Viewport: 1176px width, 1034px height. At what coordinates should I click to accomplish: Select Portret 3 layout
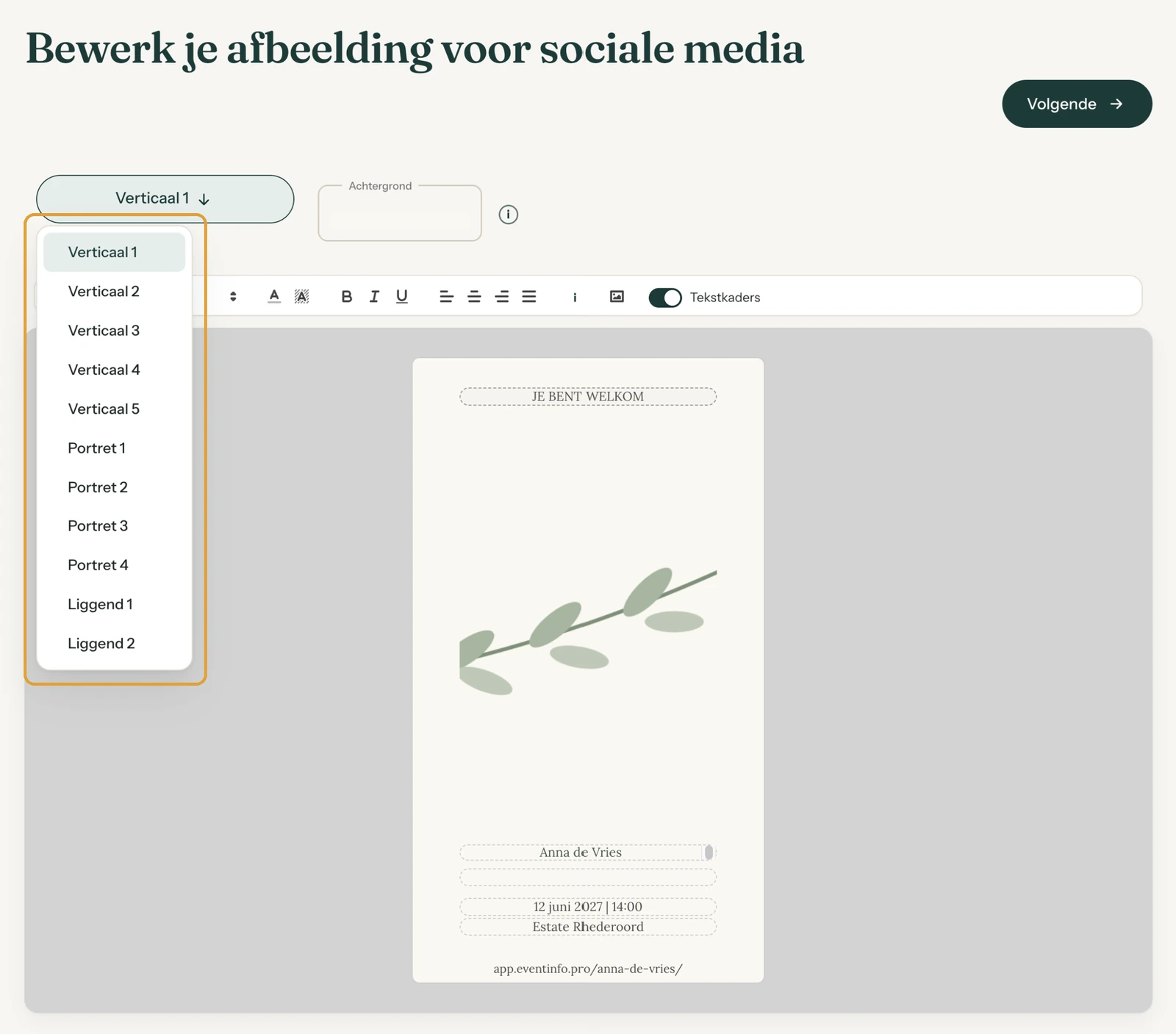coord(114,525)
